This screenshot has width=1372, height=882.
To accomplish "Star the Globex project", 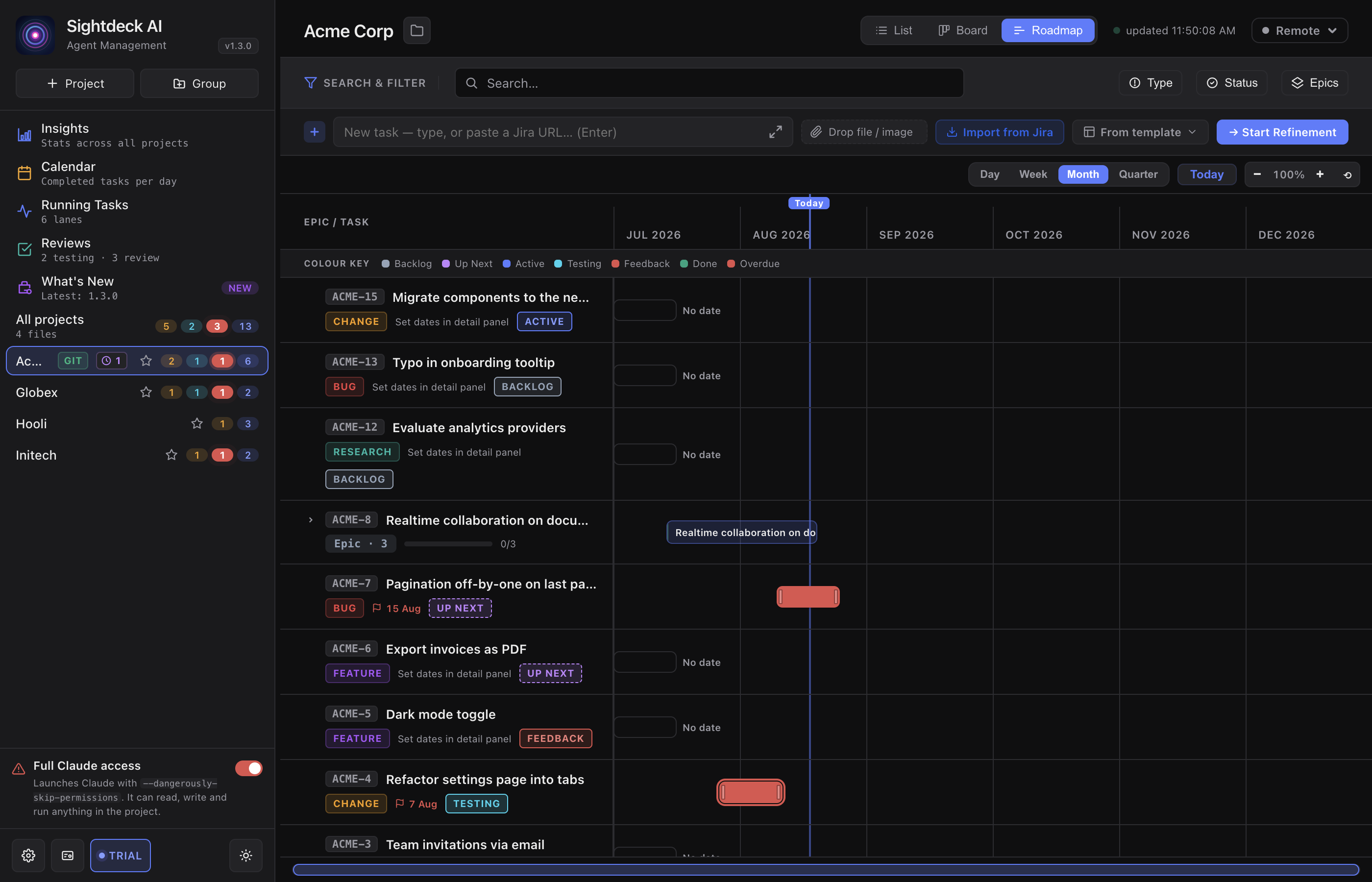I will click(146, 392).
